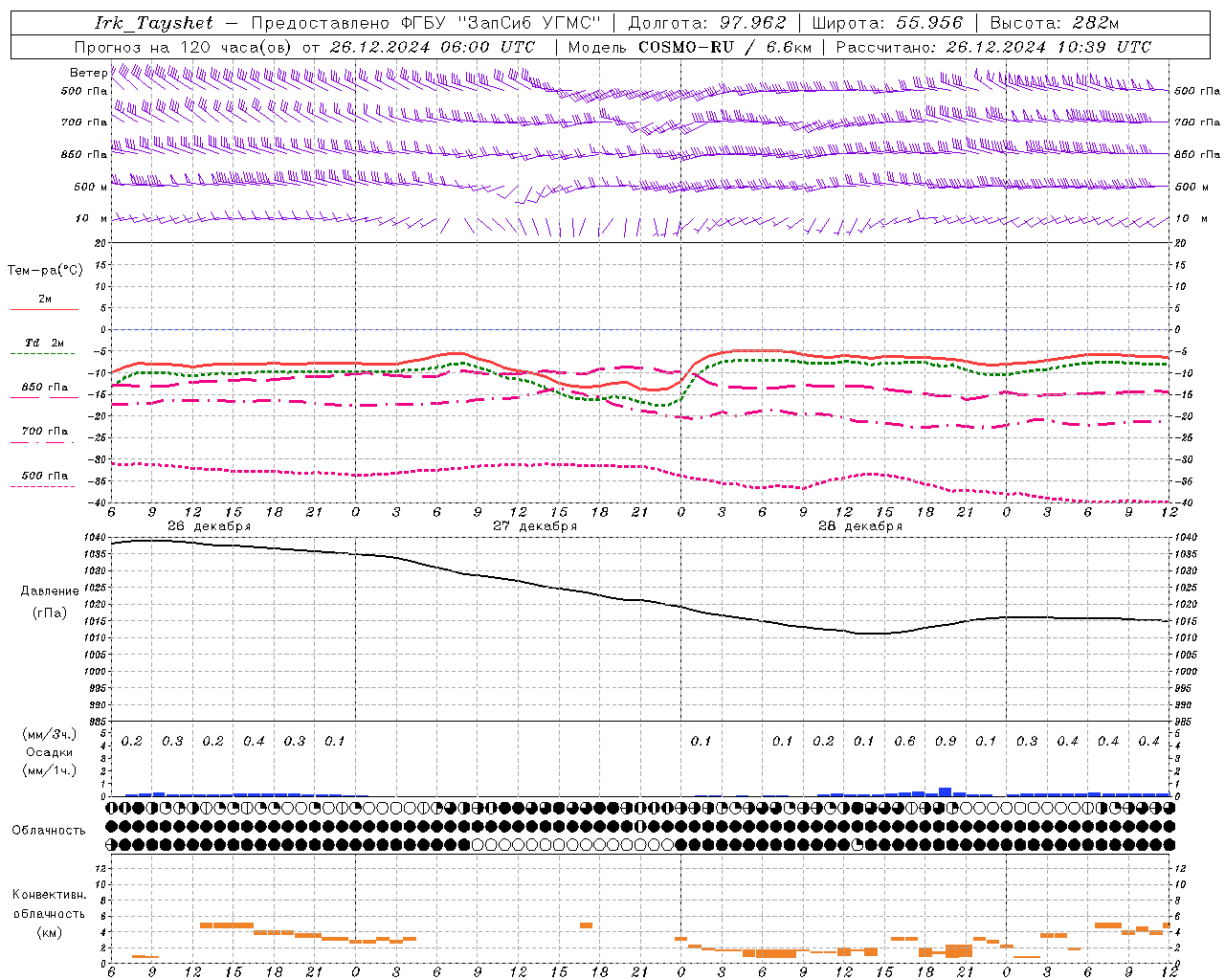
Task: Click the 0.6 precipitation value
Action: click(x=904, y=742)
